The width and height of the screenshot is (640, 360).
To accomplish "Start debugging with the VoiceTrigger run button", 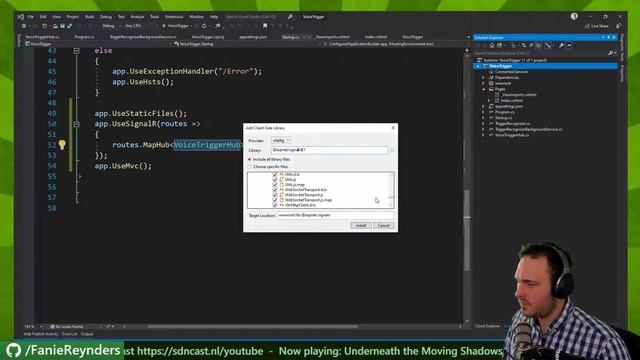I will tap(176, 26).
